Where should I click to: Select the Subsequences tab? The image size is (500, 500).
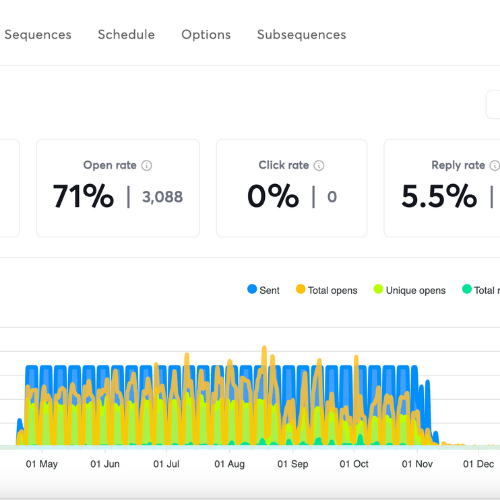pos(302,35)
